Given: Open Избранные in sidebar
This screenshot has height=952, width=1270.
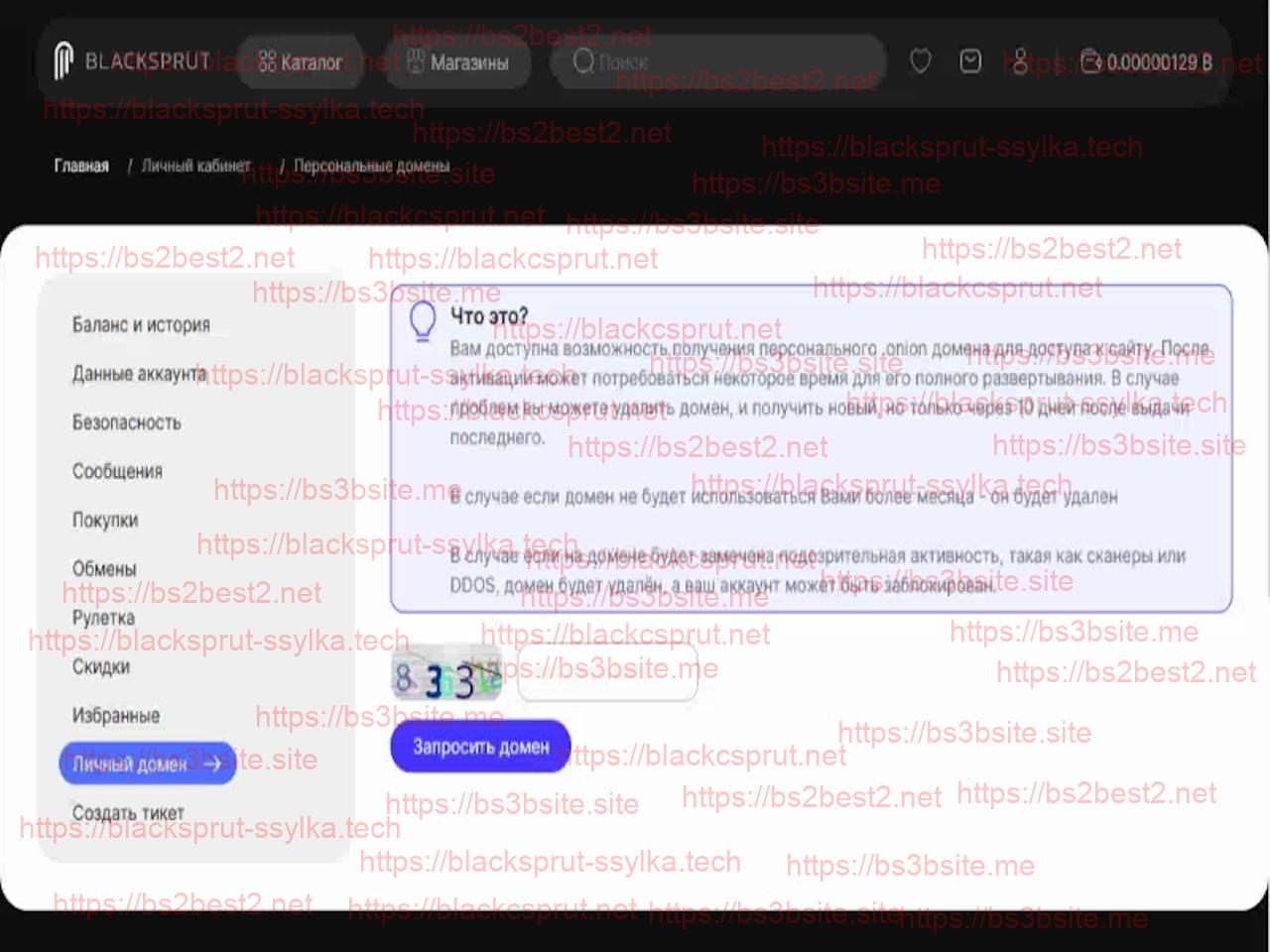Looking at the screenshot, I should pyautogui.click(x=116, y=714).
